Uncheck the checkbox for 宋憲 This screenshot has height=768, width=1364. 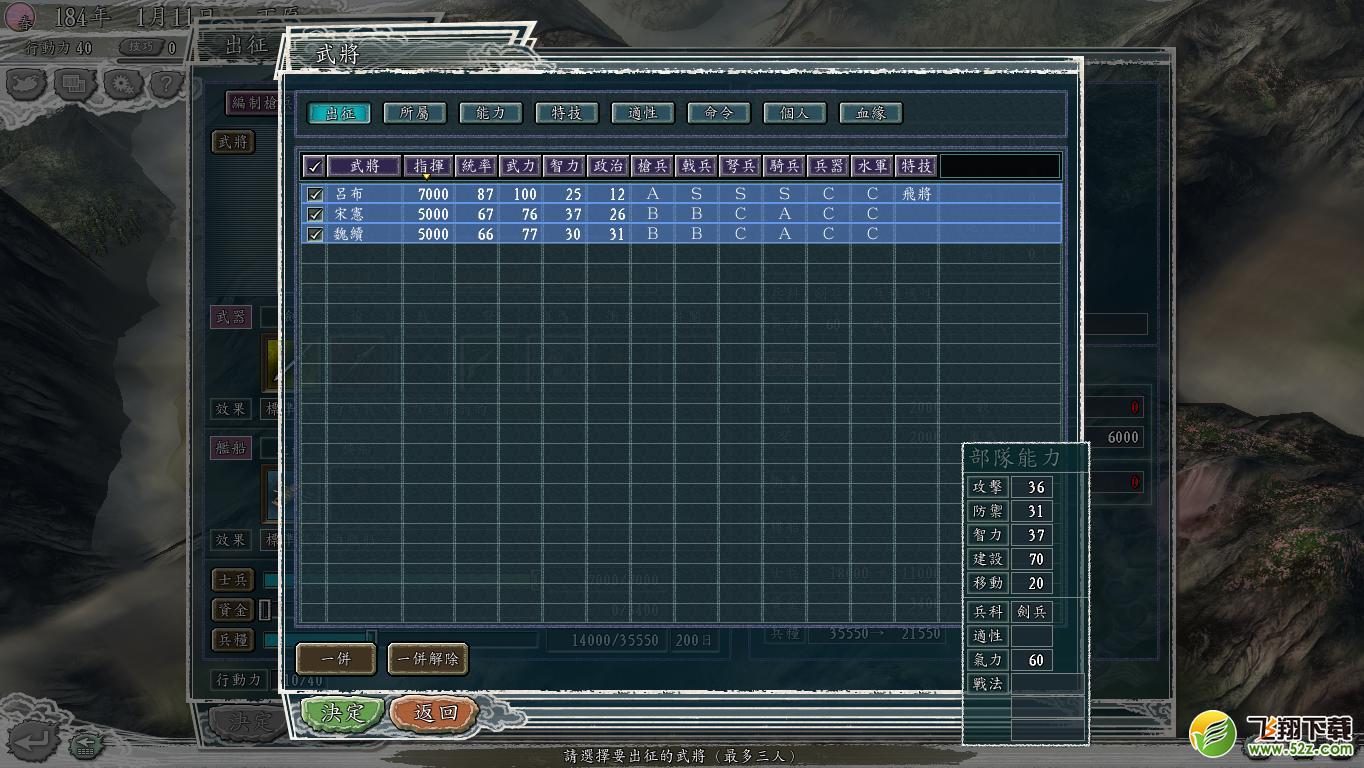click(315, 214)
